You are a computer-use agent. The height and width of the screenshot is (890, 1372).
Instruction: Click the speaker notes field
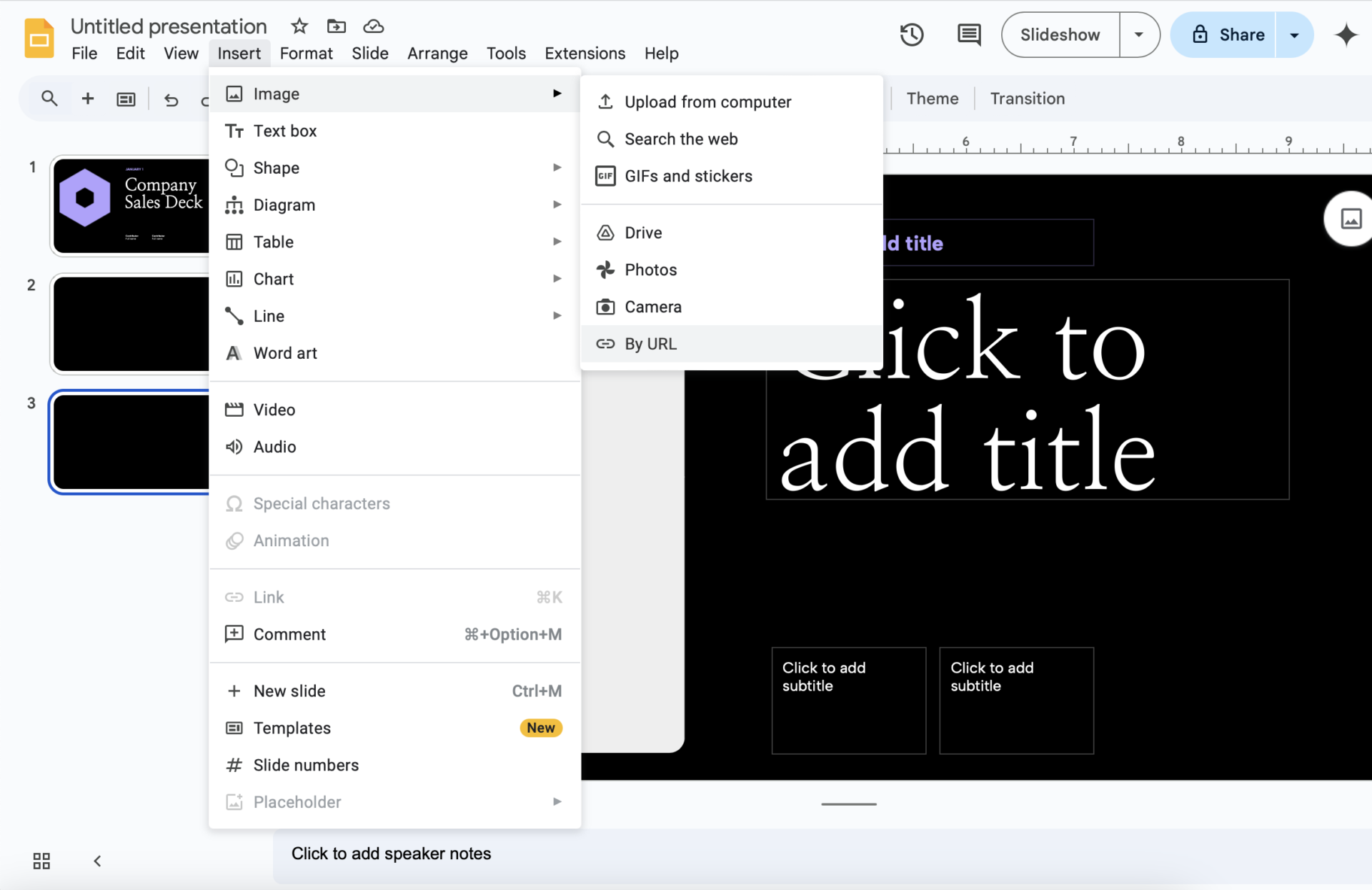(822, 854)
